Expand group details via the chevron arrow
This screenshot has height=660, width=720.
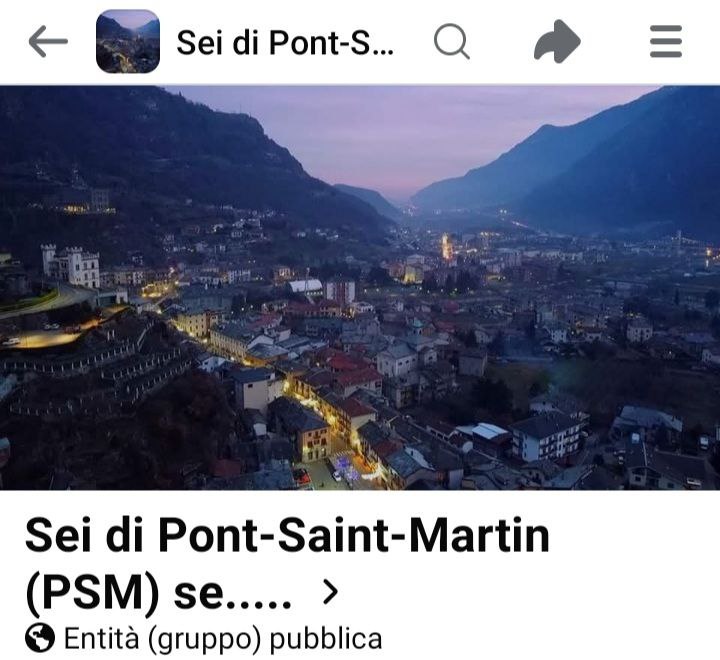[331, 591]
